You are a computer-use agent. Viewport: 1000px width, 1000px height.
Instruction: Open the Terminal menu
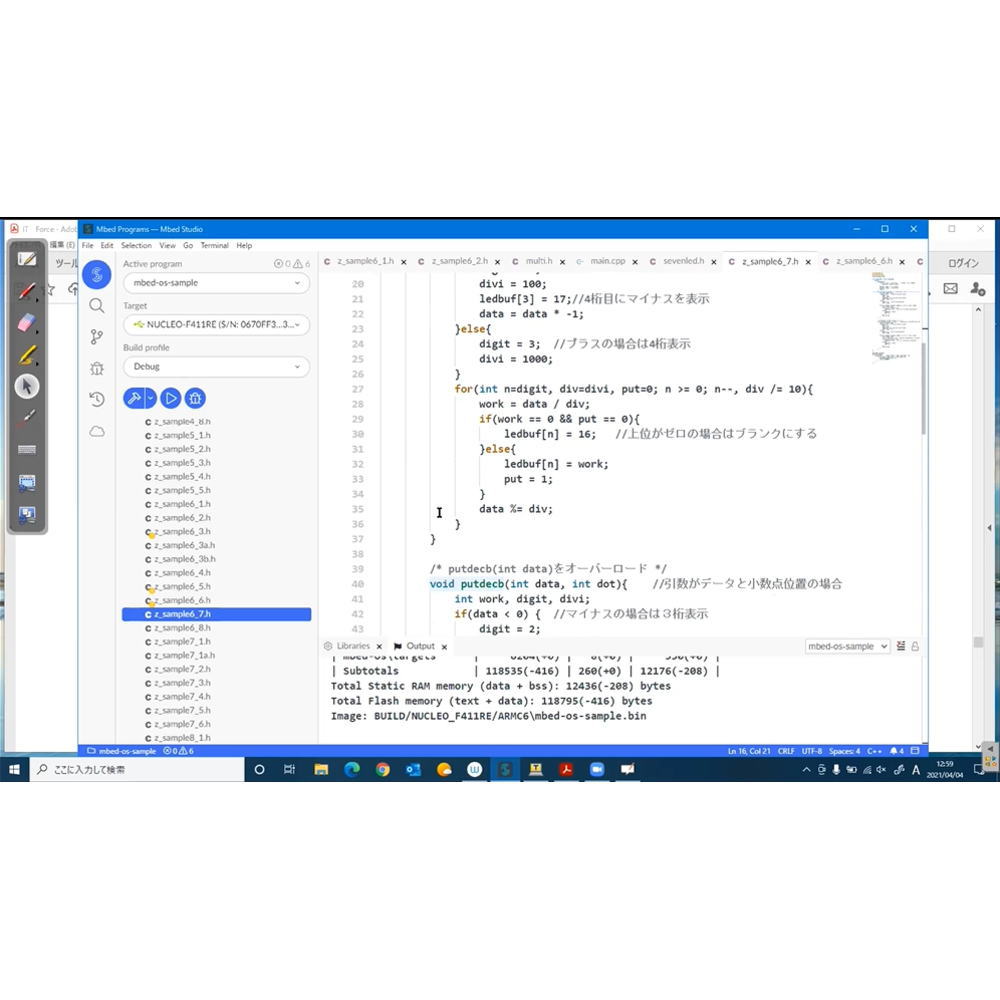point(214,245)
